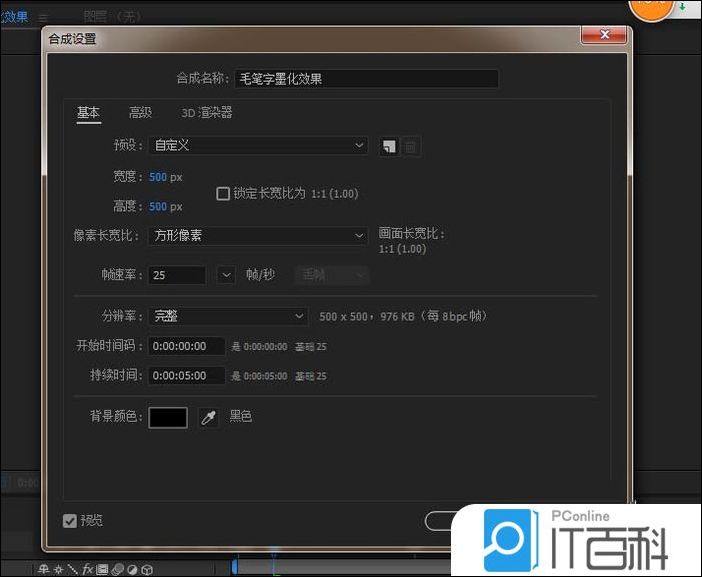Click the save preset icon next to 预设
702x577 pixels.
pos(389,146)
